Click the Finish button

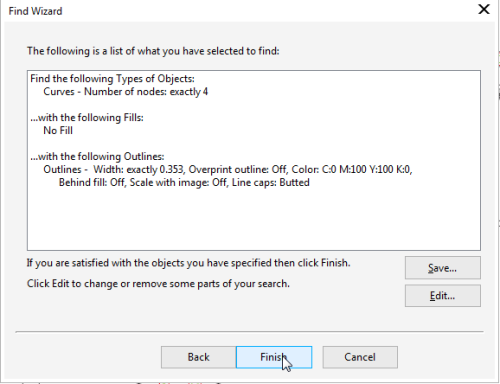point(274,357)
